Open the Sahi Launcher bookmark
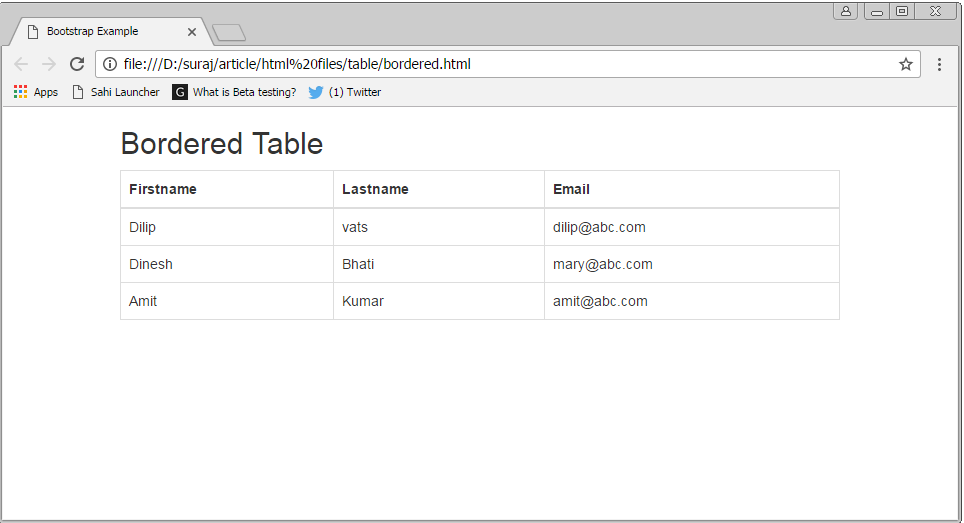 coord(116,92)
